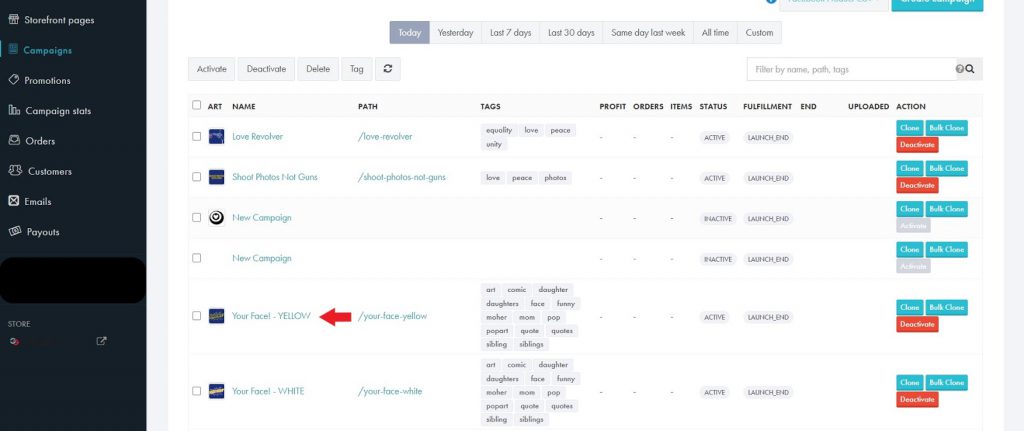The width and height of the screenshot is (1024, 431).
Task: Check the Your Face! - WHITE checkbox
Action: coord(197,391)
